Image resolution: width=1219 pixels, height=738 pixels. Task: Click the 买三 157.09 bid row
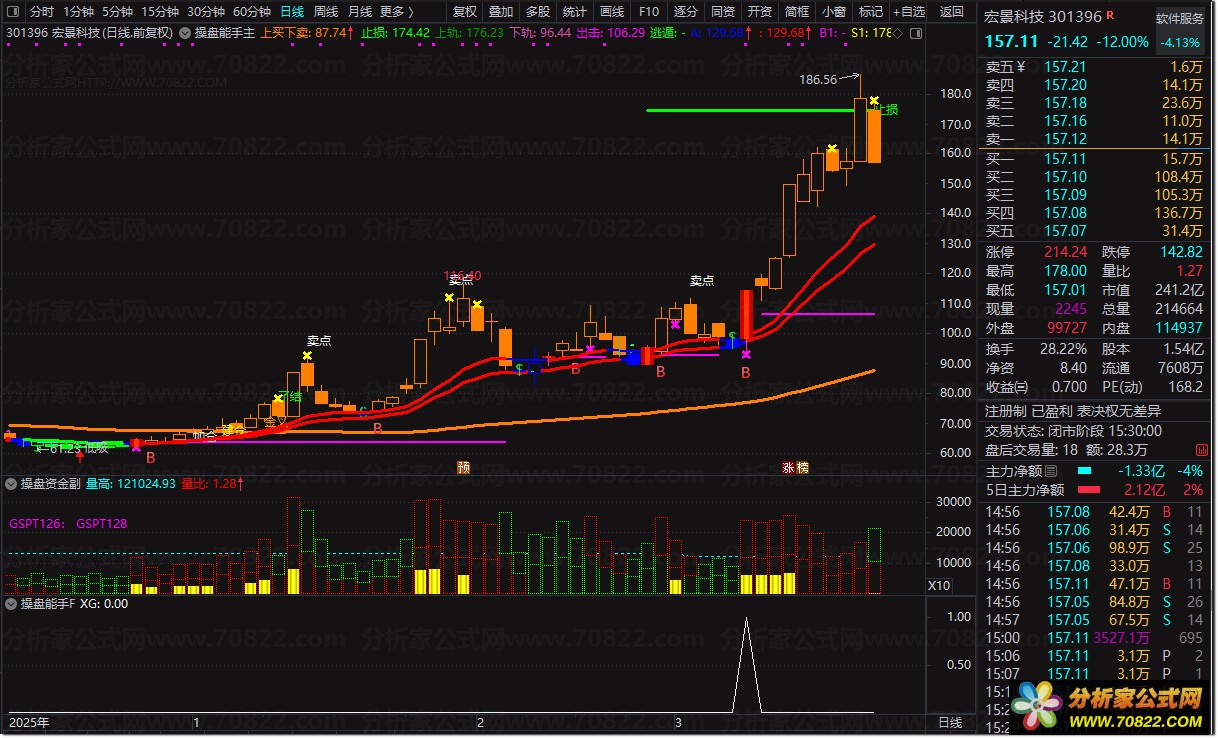pos(1096,195)
